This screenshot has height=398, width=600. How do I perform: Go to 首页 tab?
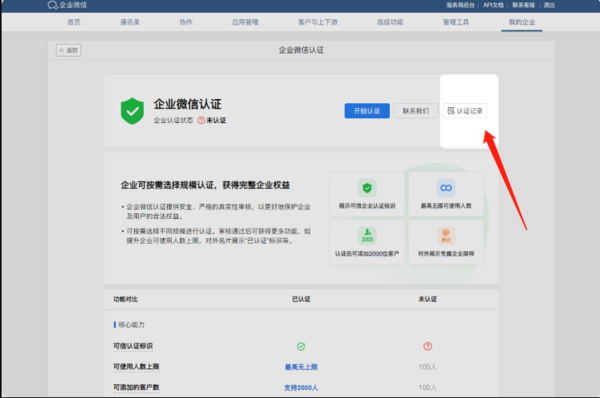[74, 22]
